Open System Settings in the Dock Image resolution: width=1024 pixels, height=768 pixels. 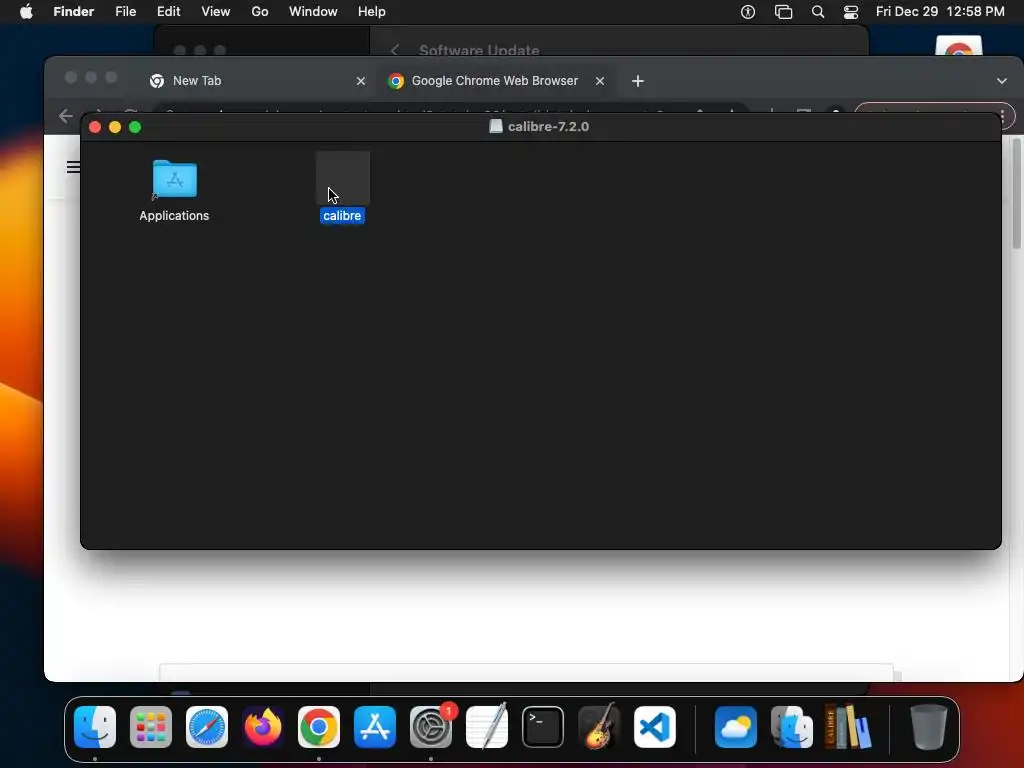(x=431, y=727)
